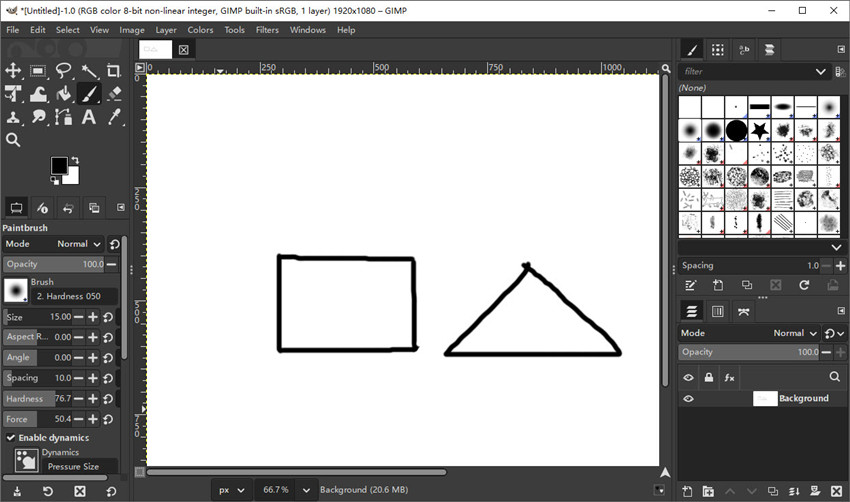The width and height of the screenshot is (850, 502).
Task: Switch to the Channels tab
Action: tap(718, 311)
